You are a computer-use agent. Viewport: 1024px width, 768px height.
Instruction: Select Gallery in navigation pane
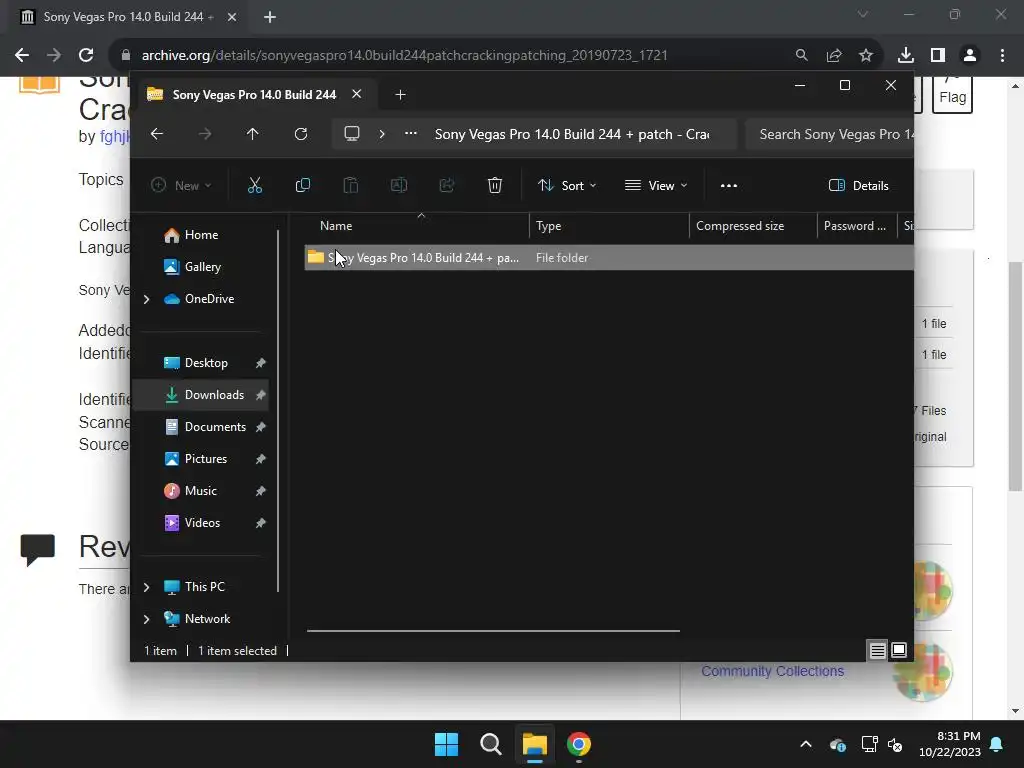pos(202,267)
